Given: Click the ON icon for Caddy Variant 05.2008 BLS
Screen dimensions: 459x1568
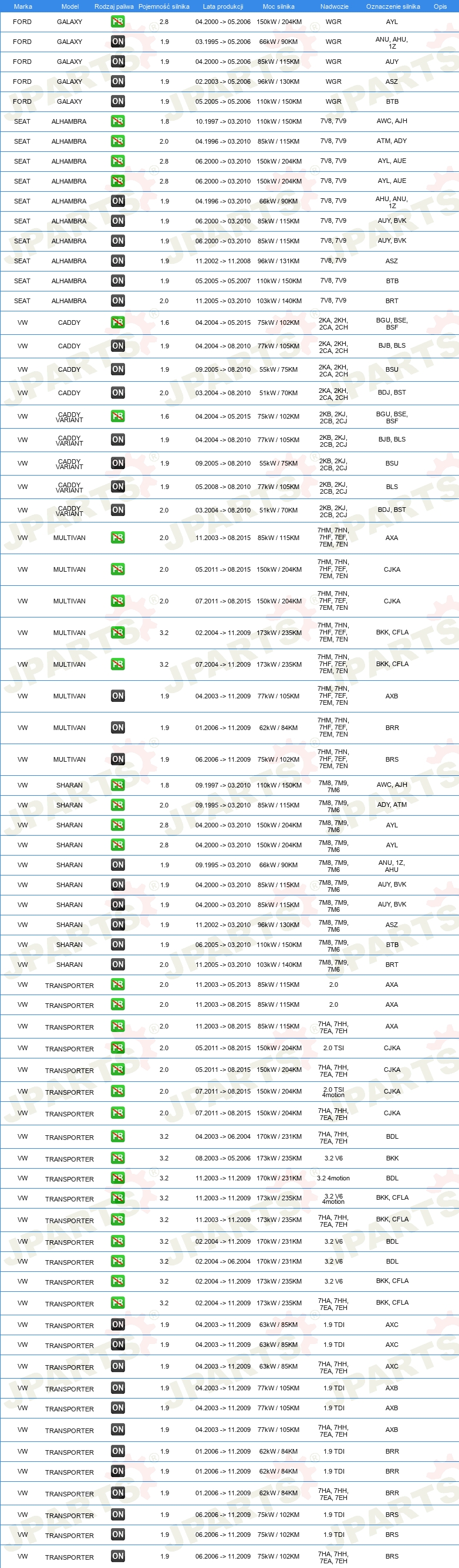Looking at the screenshot, I should tap(117, 486).
